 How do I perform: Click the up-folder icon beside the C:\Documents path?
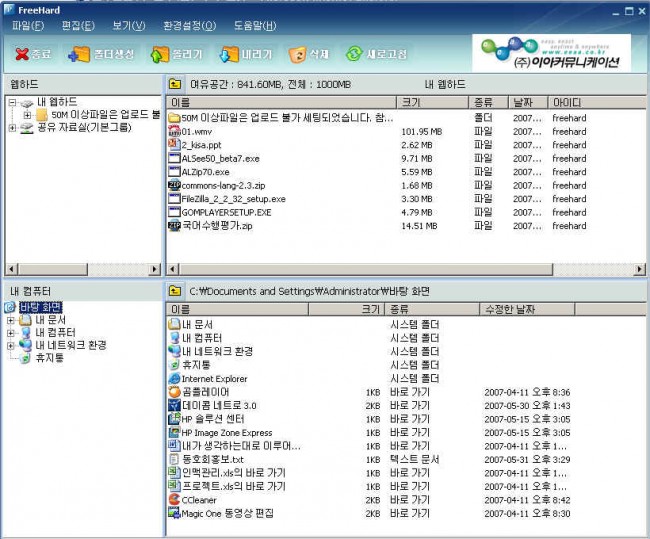(176, 291)
